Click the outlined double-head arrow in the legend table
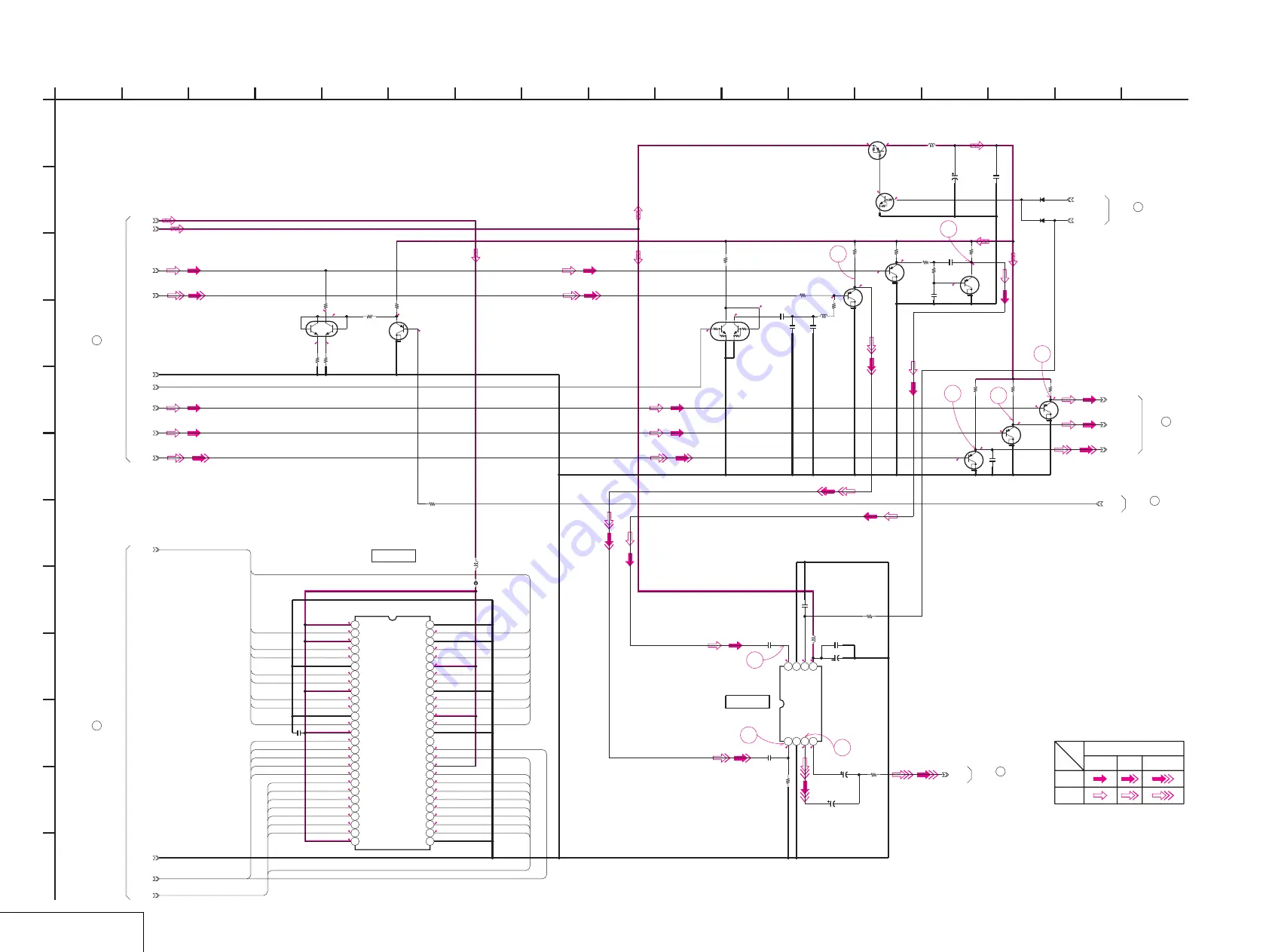 [1129, 795]
